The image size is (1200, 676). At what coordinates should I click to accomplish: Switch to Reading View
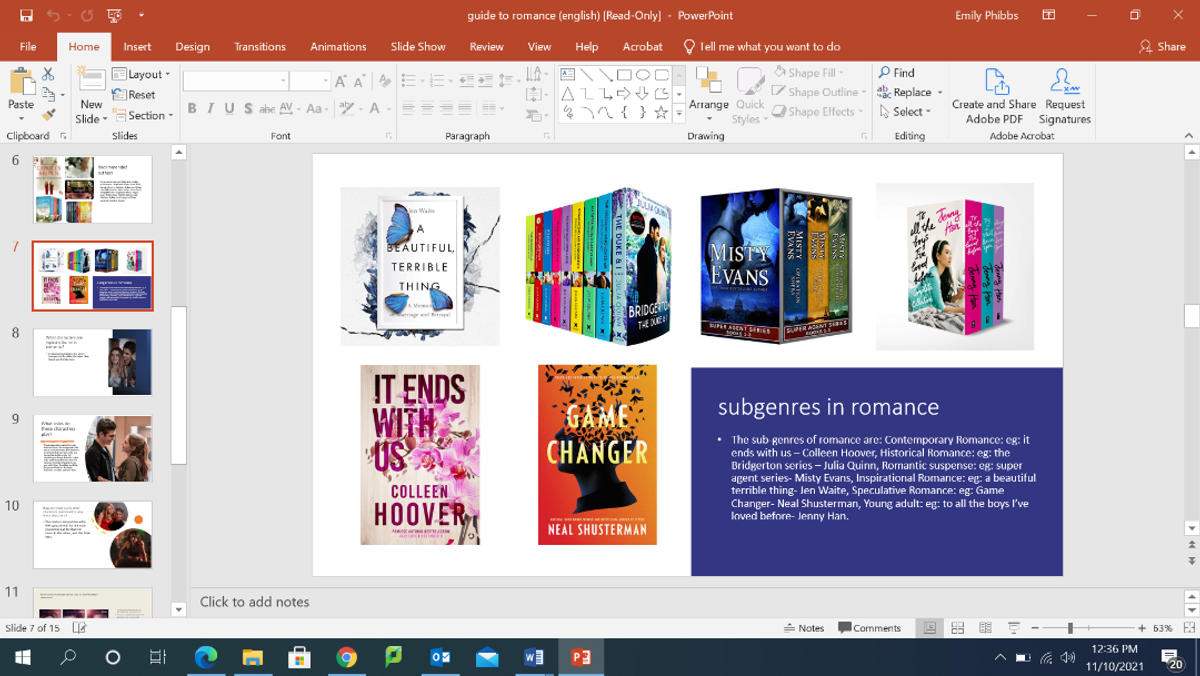[986, 628]
